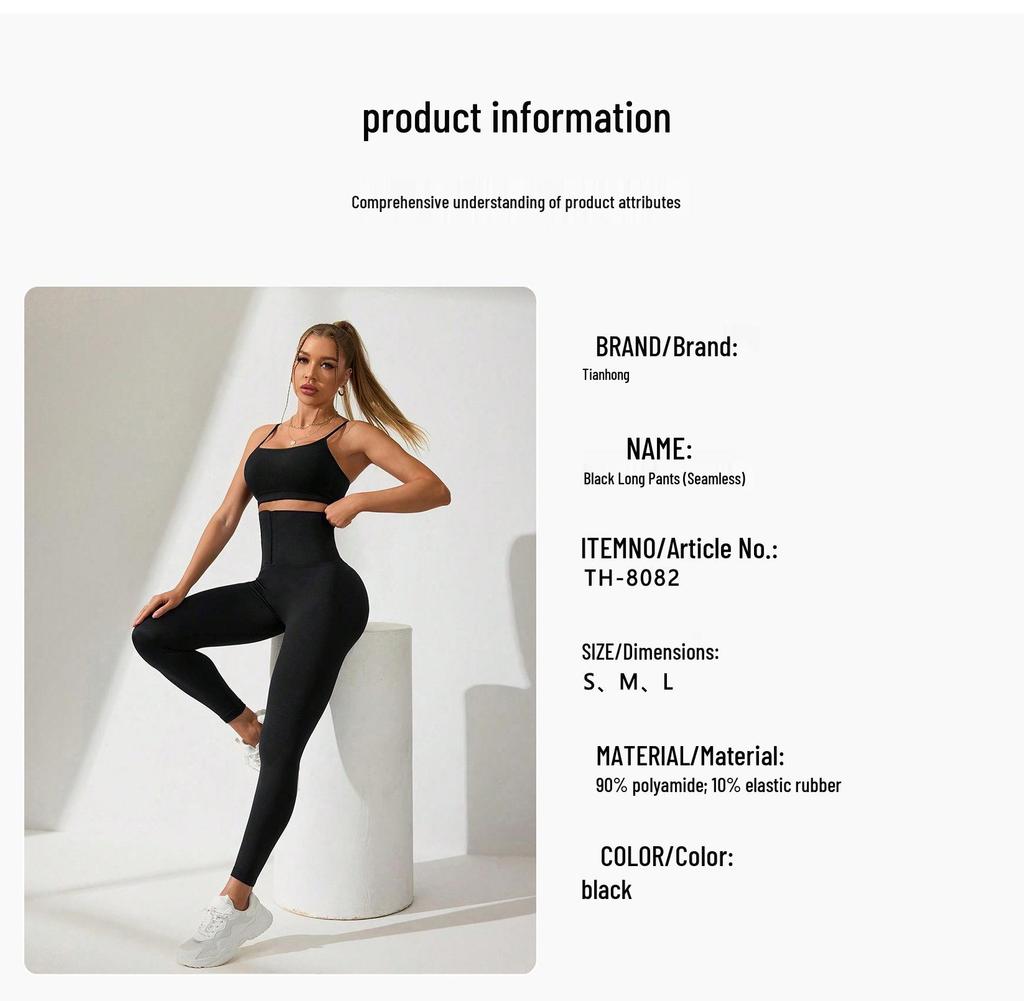1024x1001 pixels.
Task: Click the 'BRAND/Brand:' label
Action: (x=666, y=347)
